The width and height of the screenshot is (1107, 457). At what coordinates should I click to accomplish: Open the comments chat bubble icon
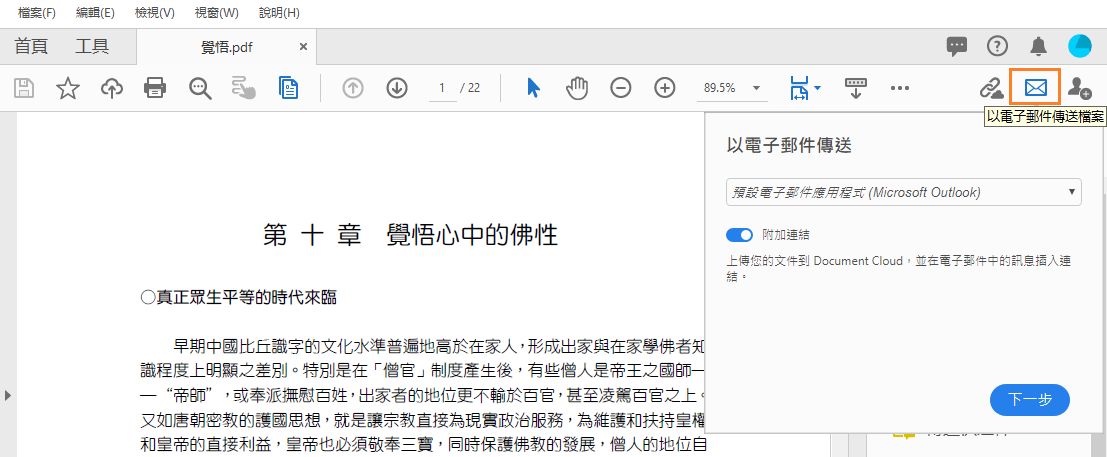tap(957, 47)
